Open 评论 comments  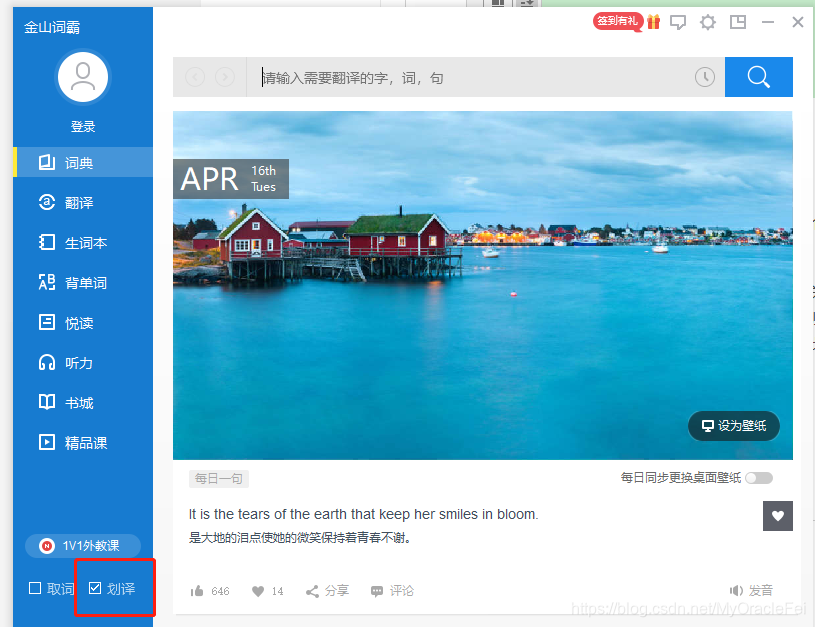tap(392, 591)
